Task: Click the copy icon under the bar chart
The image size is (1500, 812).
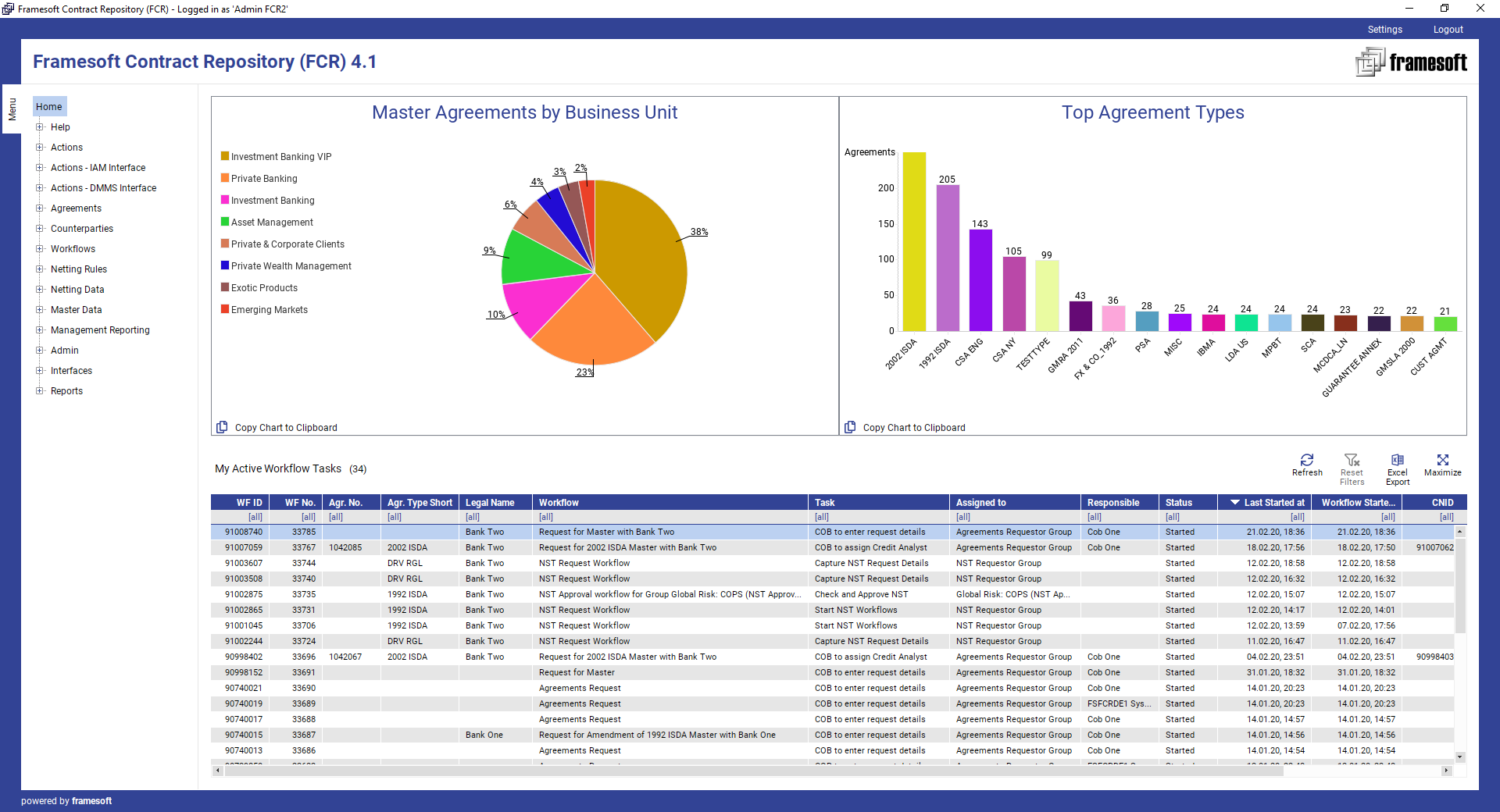Action: pyautogui.click(x=850, y=427)
